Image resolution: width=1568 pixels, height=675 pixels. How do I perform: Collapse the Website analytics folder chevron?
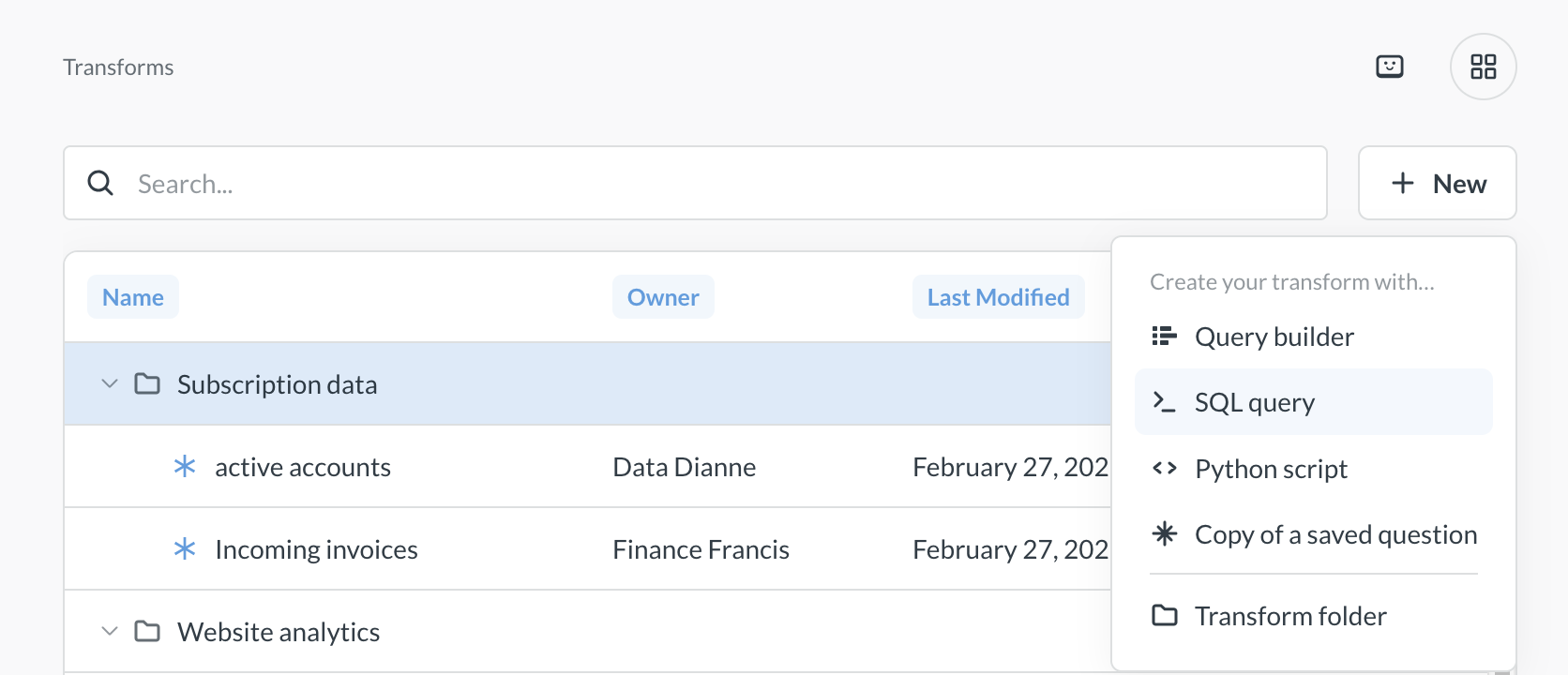(110, 631)
